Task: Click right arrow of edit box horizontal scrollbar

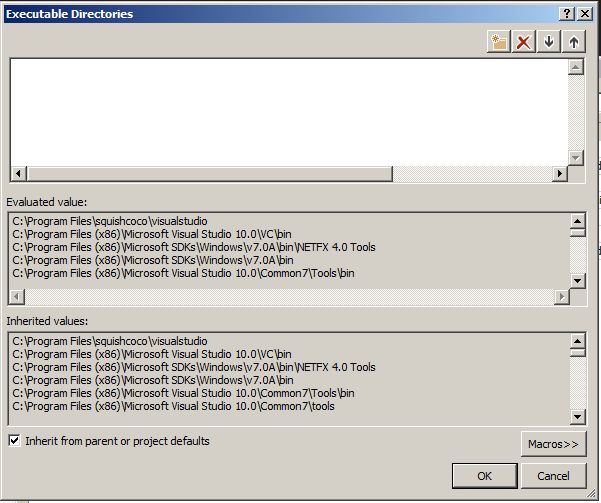Action: coord(560,174)
